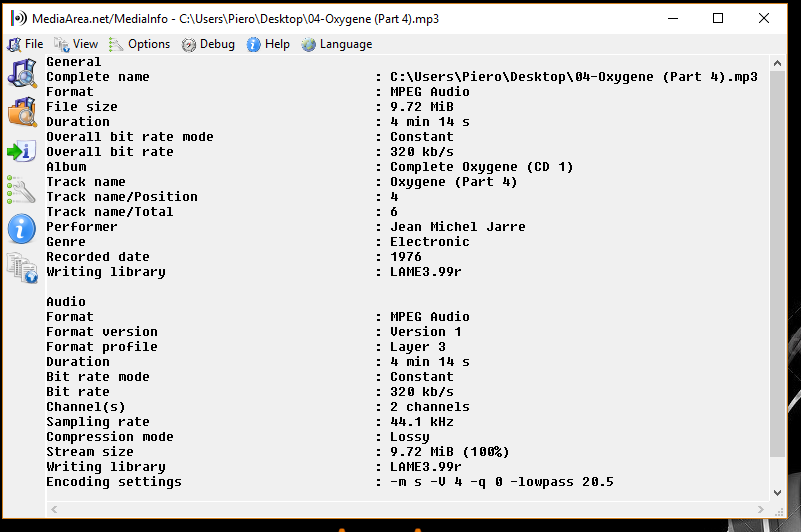Click 'Track name/Position' label
The image size is (801, 532).
point(122,197)
